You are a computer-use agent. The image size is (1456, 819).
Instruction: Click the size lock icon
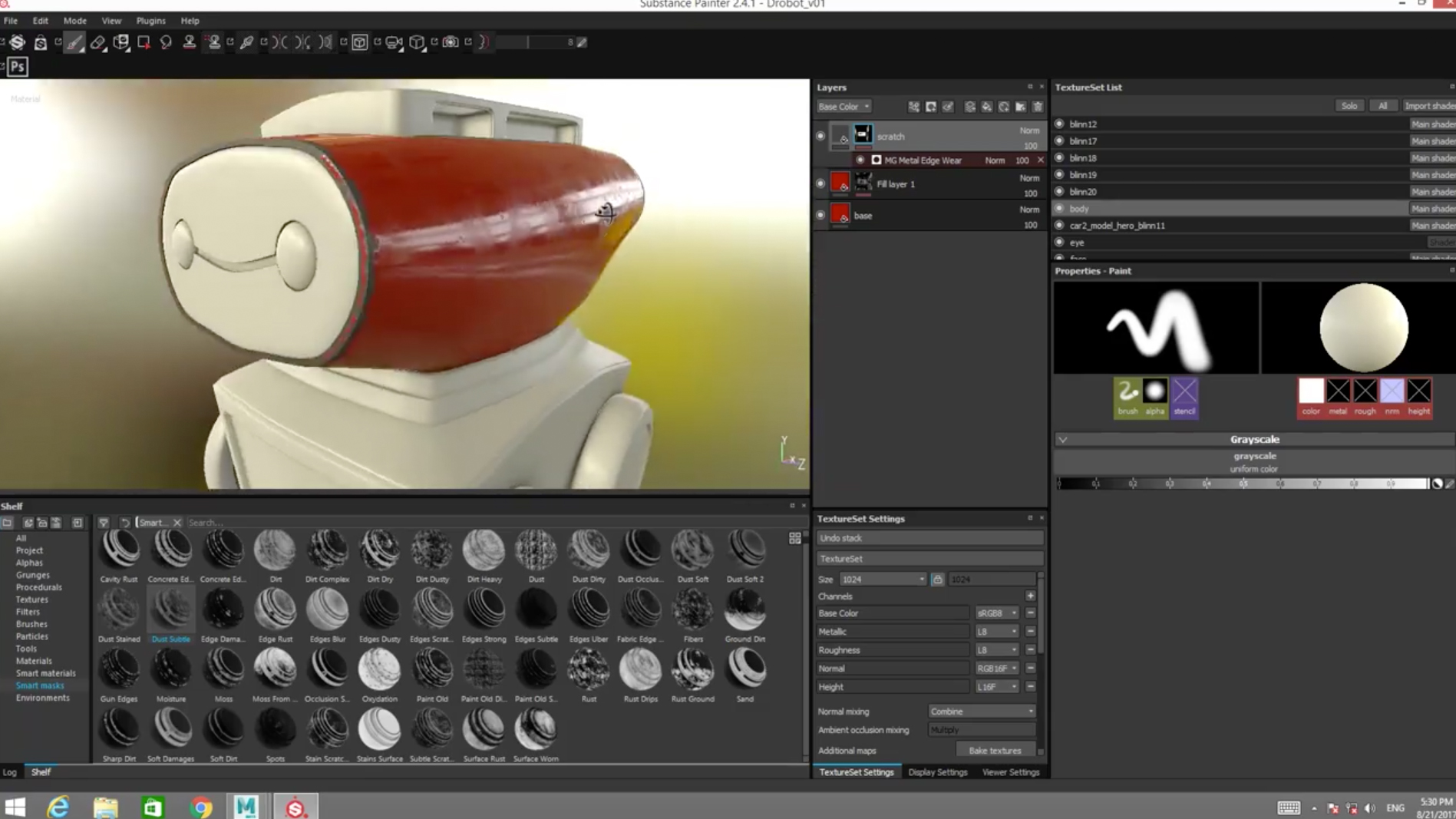(937, 580)
